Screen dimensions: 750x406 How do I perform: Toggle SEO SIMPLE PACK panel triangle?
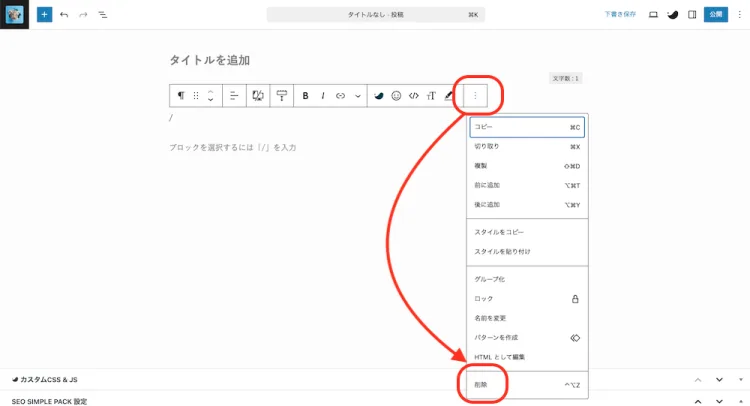coord(740,402)
